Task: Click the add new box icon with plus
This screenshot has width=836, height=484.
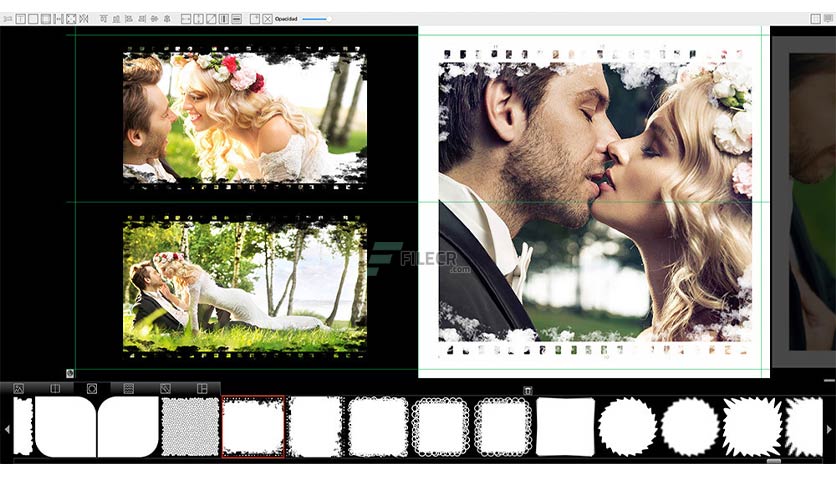Action: click(255, 19)
